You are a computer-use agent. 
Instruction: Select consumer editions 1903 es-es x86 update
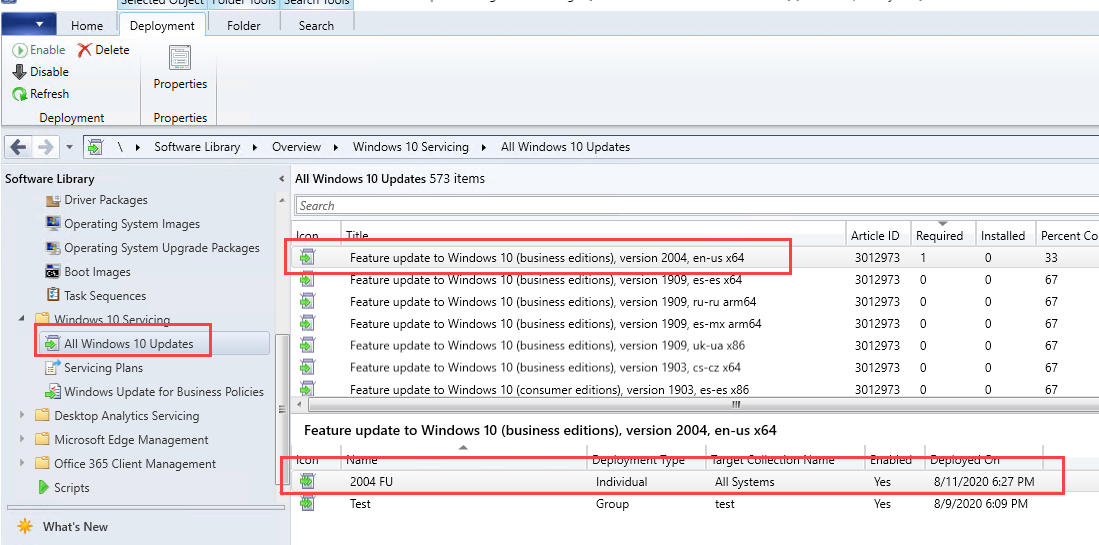(695, 389)
